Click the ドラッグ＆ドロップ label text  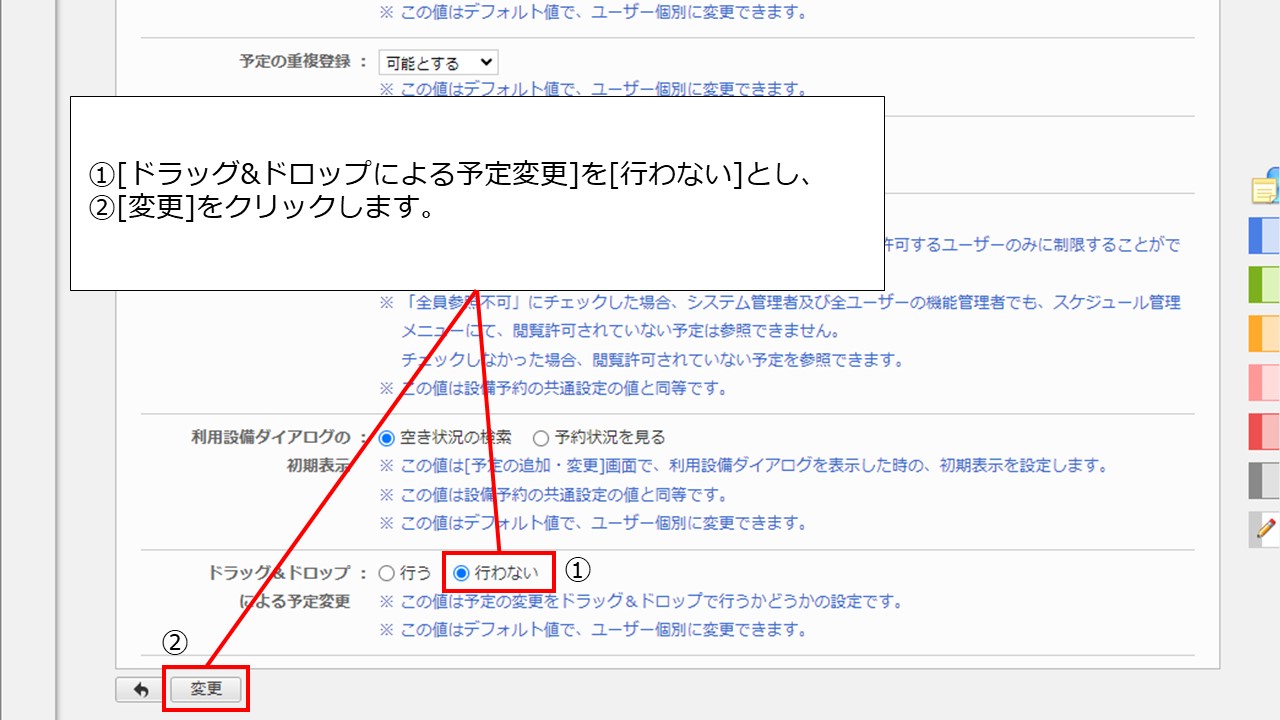click(x=279, y=573)
